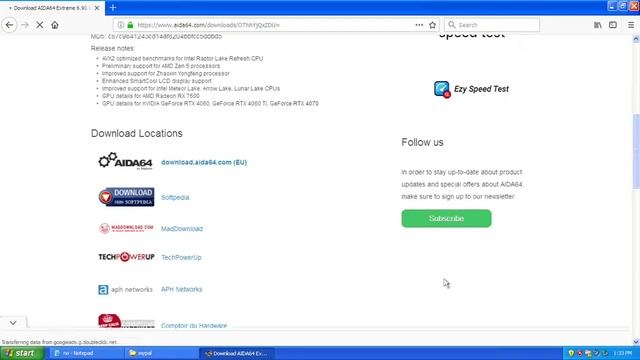
Task: Open page actions three-dot menu
Action: (x=419, y=25)
